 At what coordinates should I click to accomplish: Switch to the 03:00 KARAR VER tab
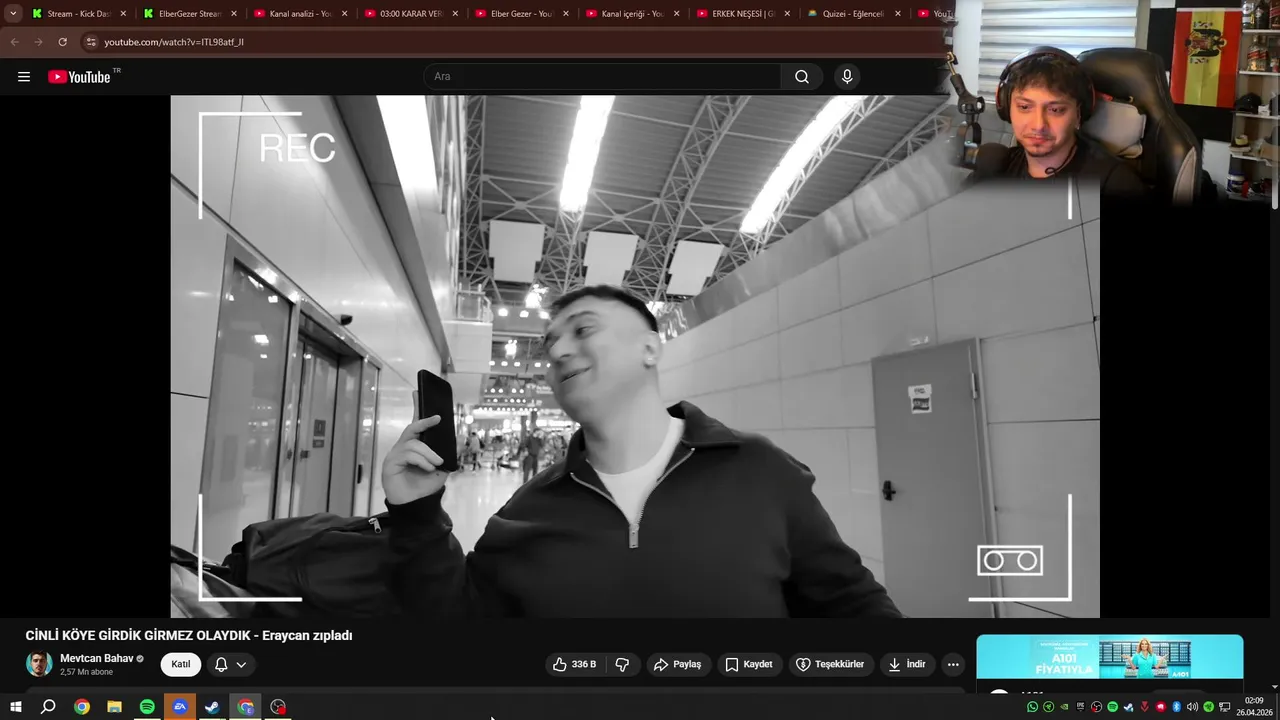(x=411, y=14)
